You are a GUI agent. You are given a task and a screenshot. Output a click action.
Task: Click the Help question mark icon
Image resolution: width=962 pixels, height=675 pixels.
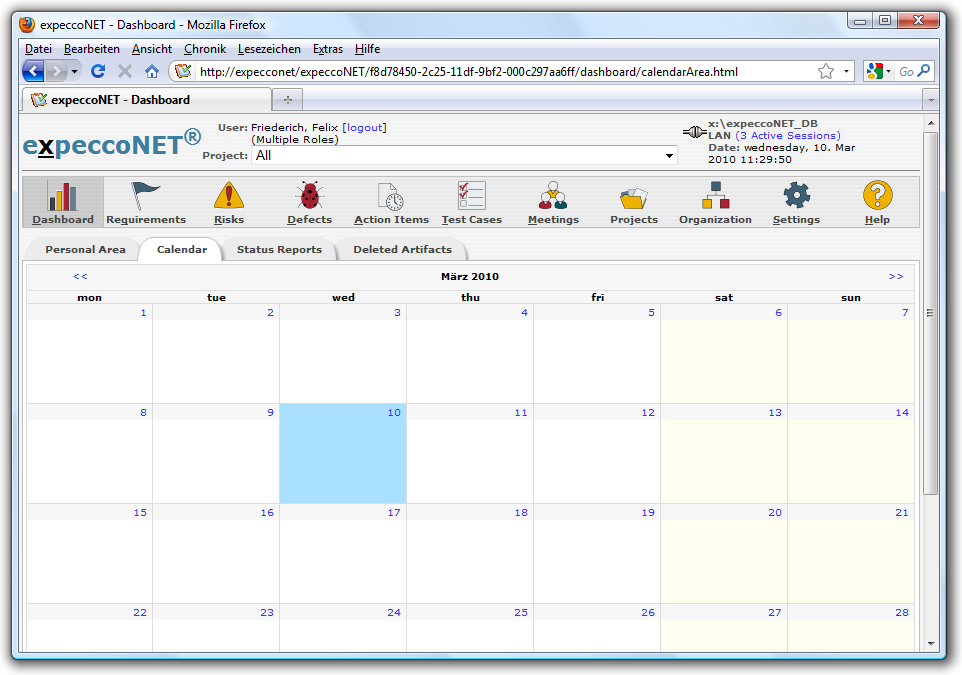point(877,197)
